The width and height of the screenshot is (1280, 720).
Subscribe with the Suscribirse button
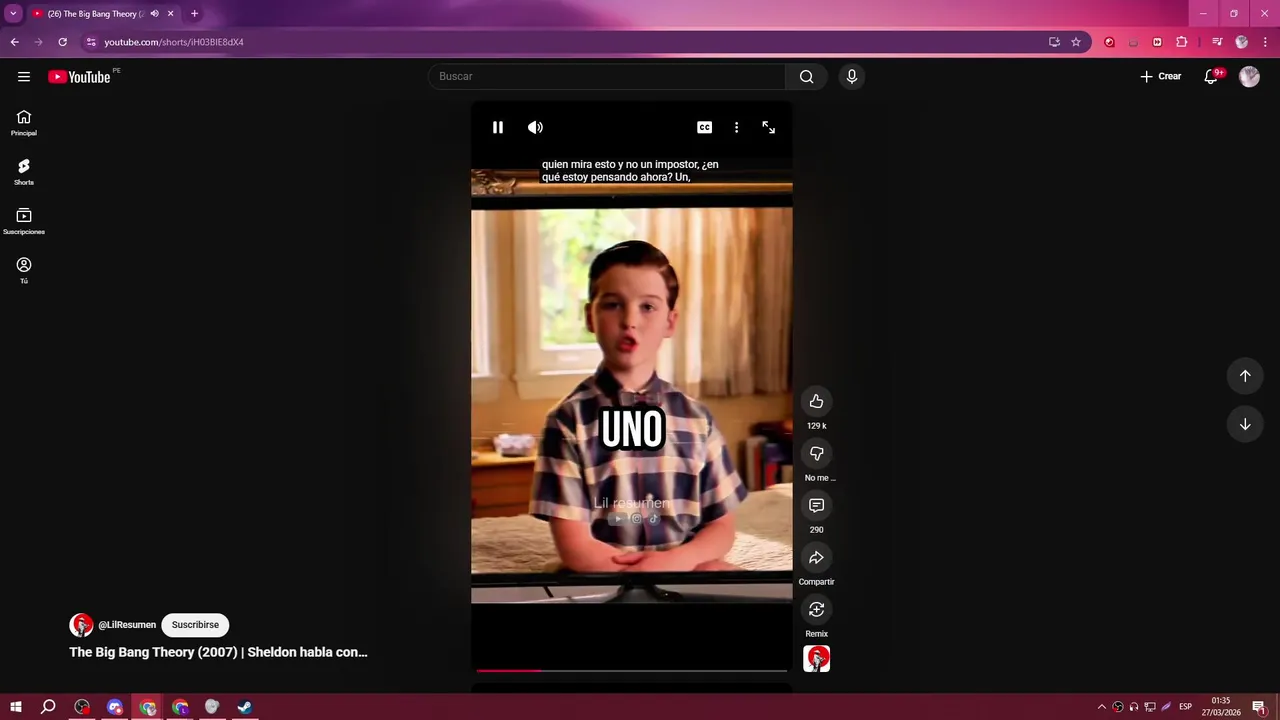point(195,625)
